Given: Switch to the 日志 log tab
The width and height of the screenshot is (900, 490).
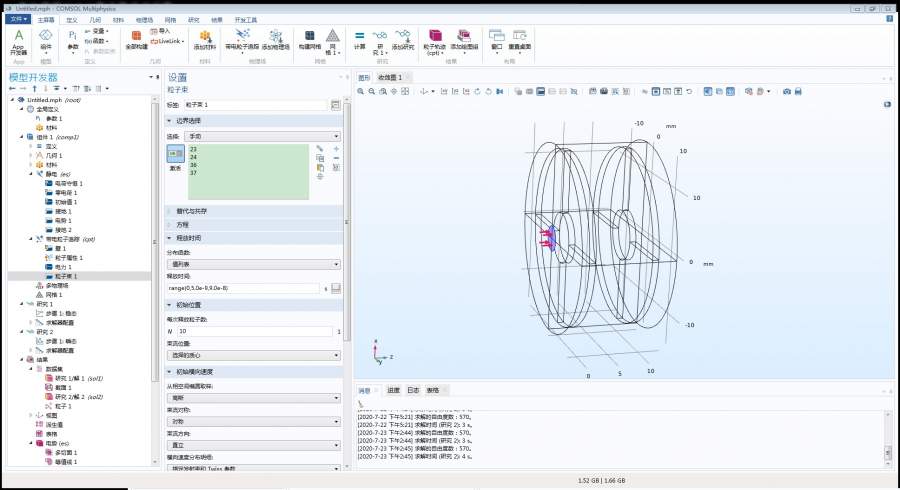Looking at the screenshot, I should pyautogui.click(x=412, y=390).
